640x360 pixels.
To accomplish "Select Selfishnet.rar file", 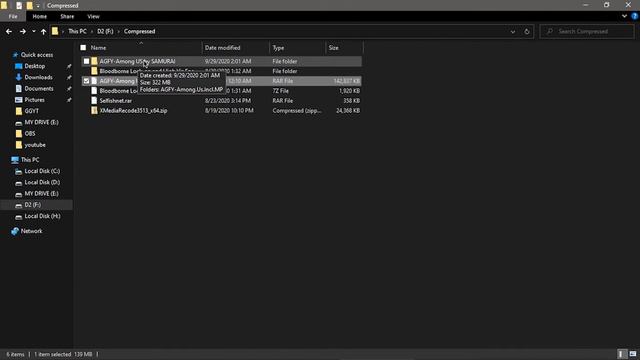I will pyautogui.click(x=116, y=100).
